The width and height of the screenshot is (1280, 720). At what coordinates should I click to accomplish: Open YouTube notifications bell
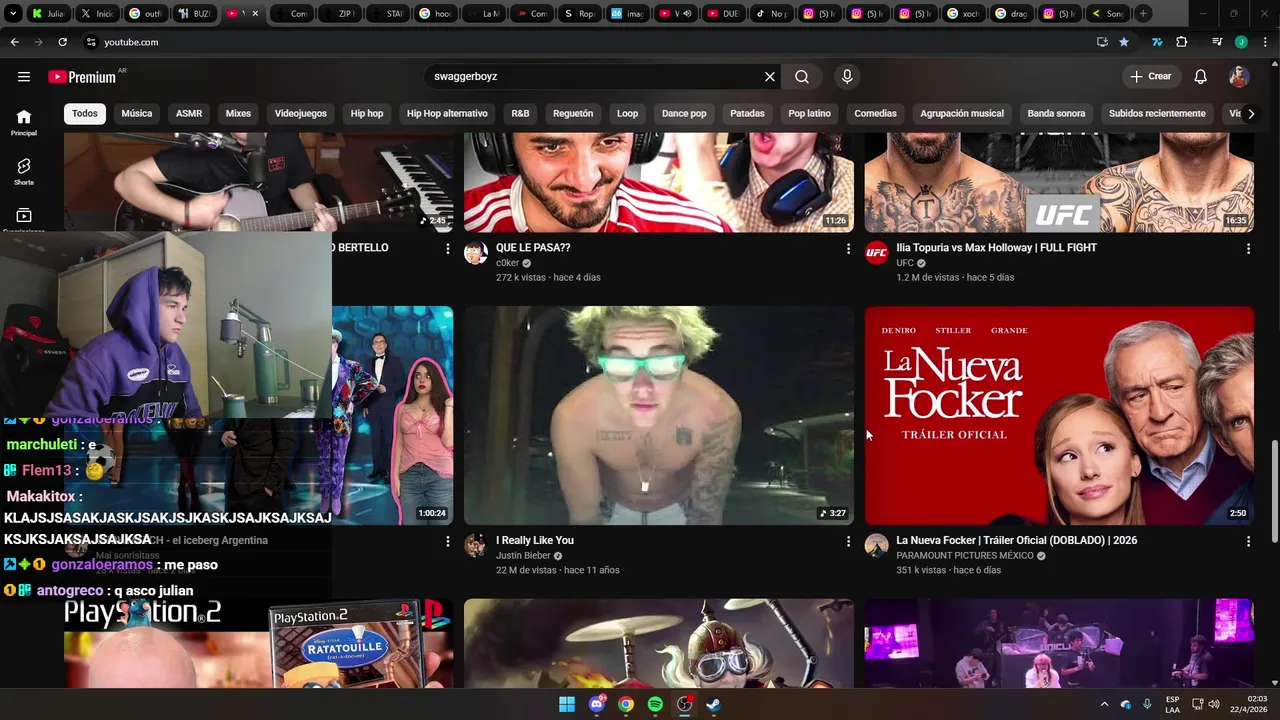[x=1201, y=76]
